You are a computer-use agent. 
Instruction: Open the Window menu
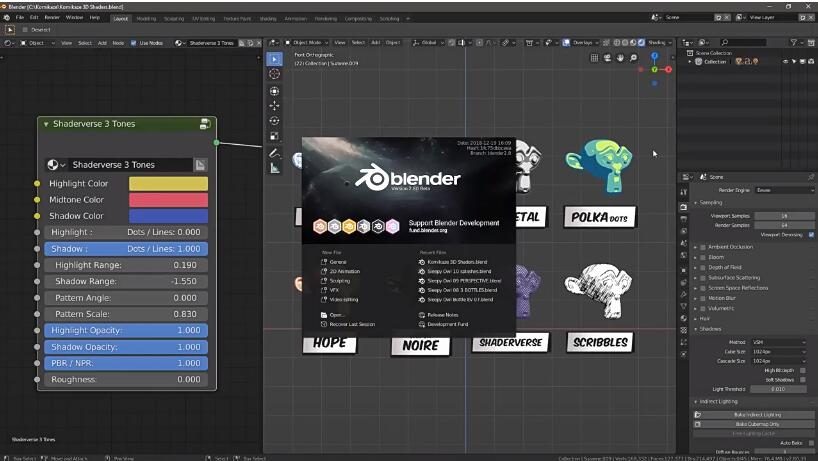coord(74,18)
